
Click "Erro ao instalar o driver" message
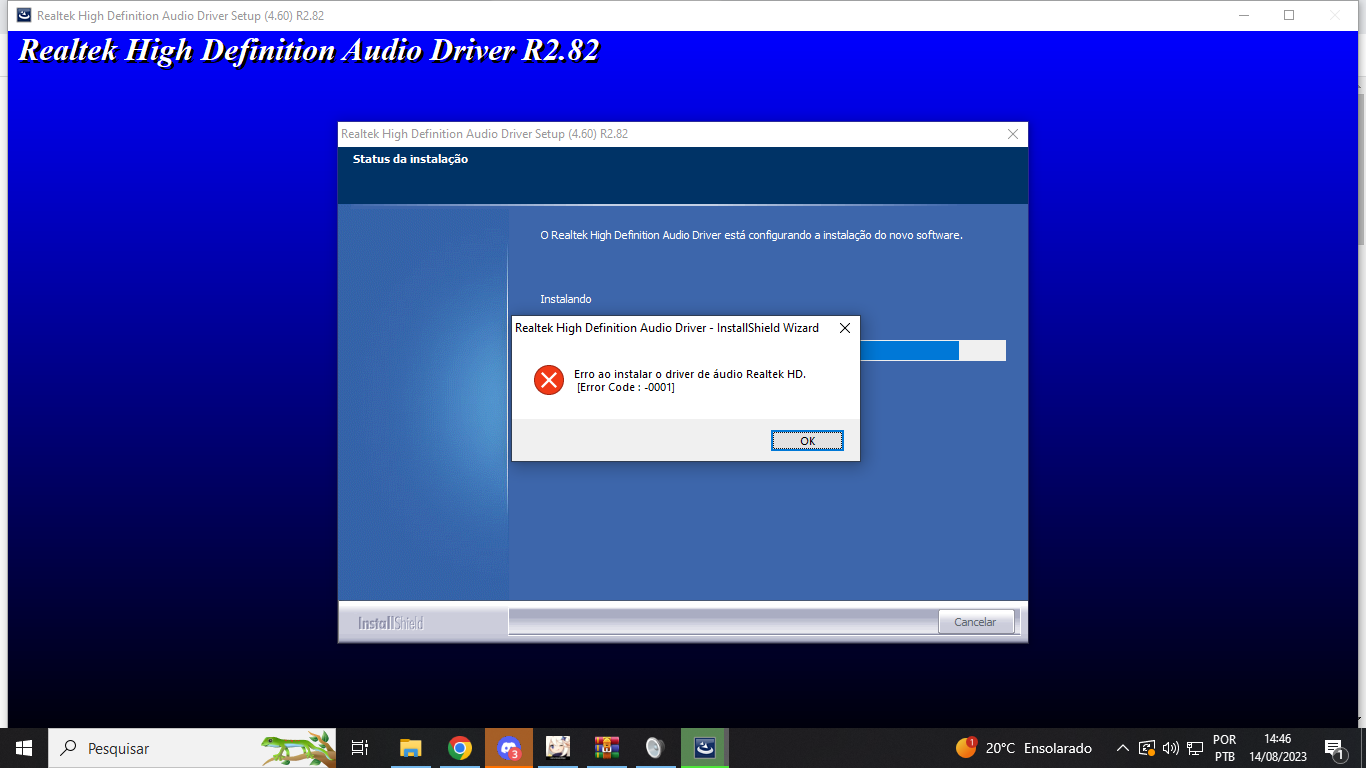(690, 374)
